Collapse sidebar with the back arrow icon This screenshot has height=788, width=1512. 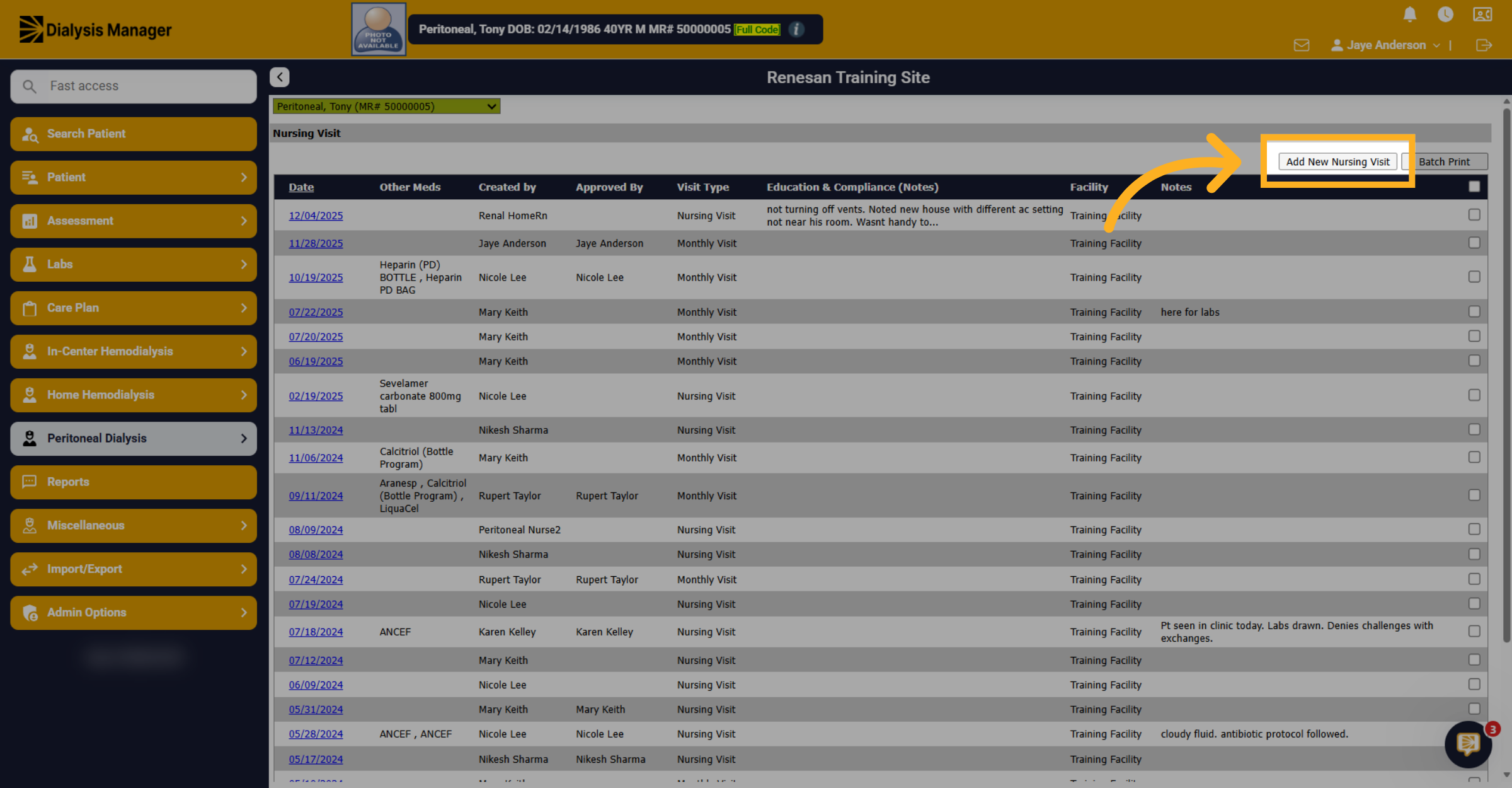[x=280, y=77]
